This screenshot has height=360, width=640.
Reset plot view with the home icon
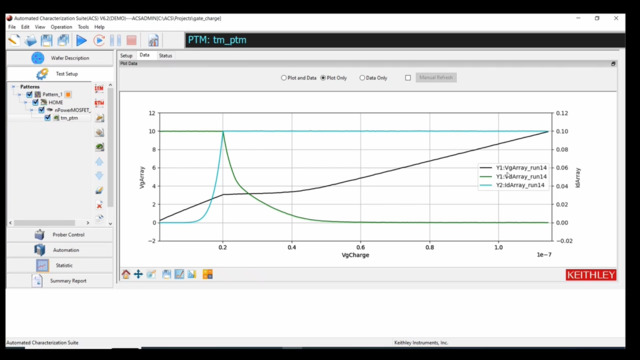pyautogui.click(x=126, y=274)
